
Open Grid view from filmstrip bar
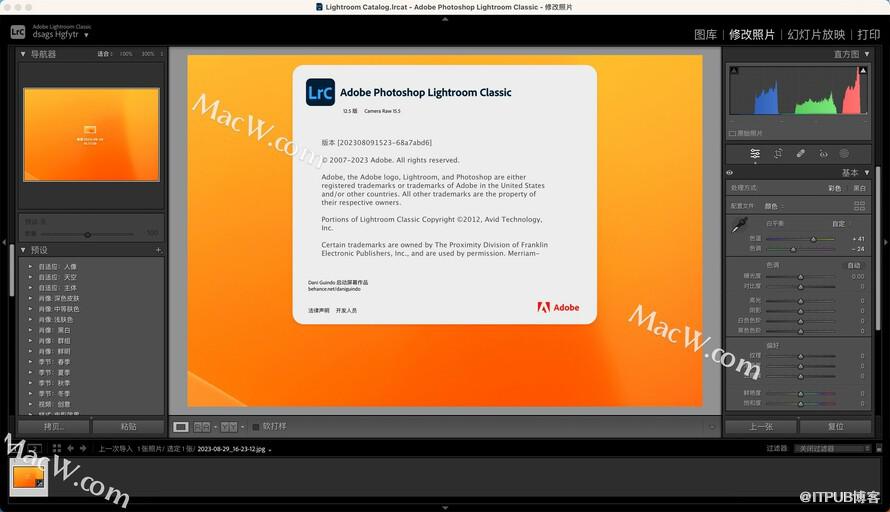[x=57, y=448]
